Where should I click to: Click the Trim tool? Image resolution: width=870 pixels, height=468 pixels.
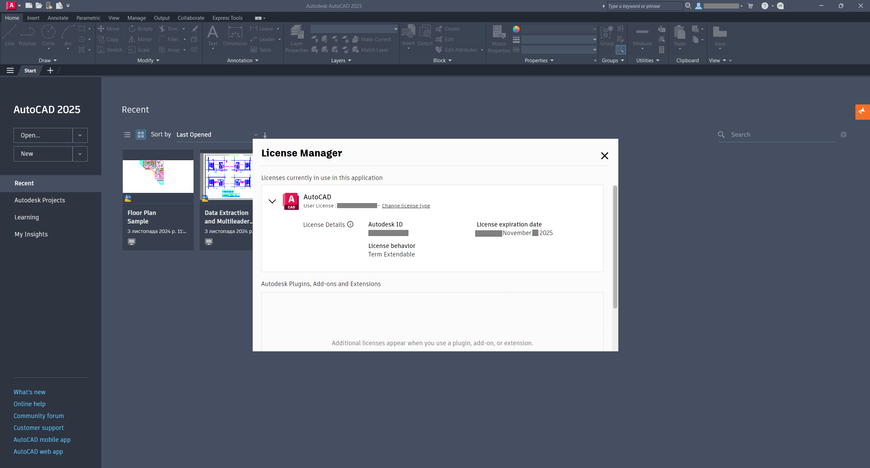tap(169, 29)
